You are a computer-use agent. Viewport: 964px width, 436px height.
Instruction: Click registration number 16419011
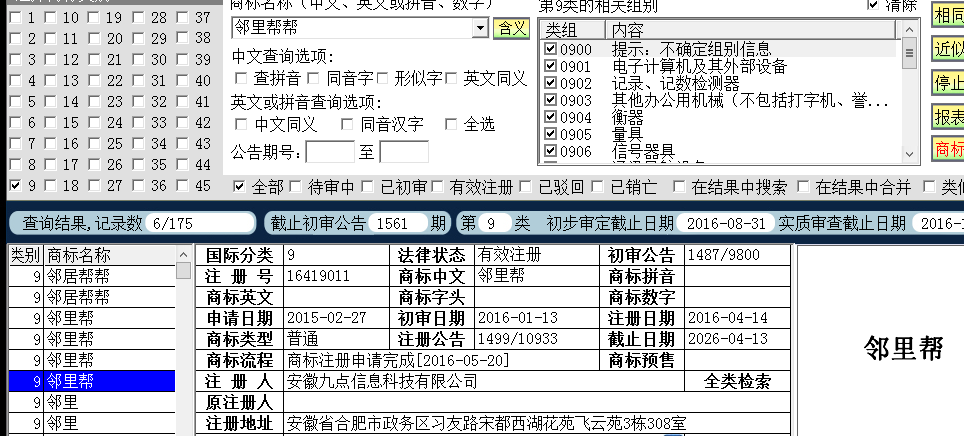(x=318, y=275)
